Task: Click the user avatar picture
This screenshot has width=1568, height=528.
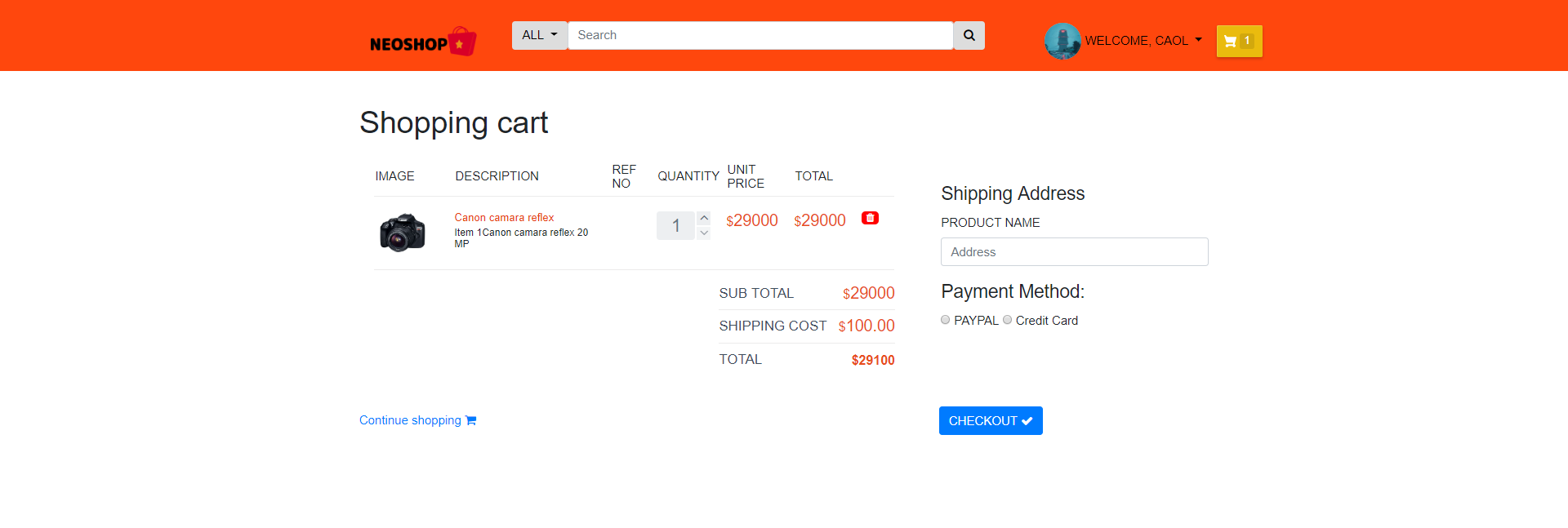Action: click(1062, 41)
